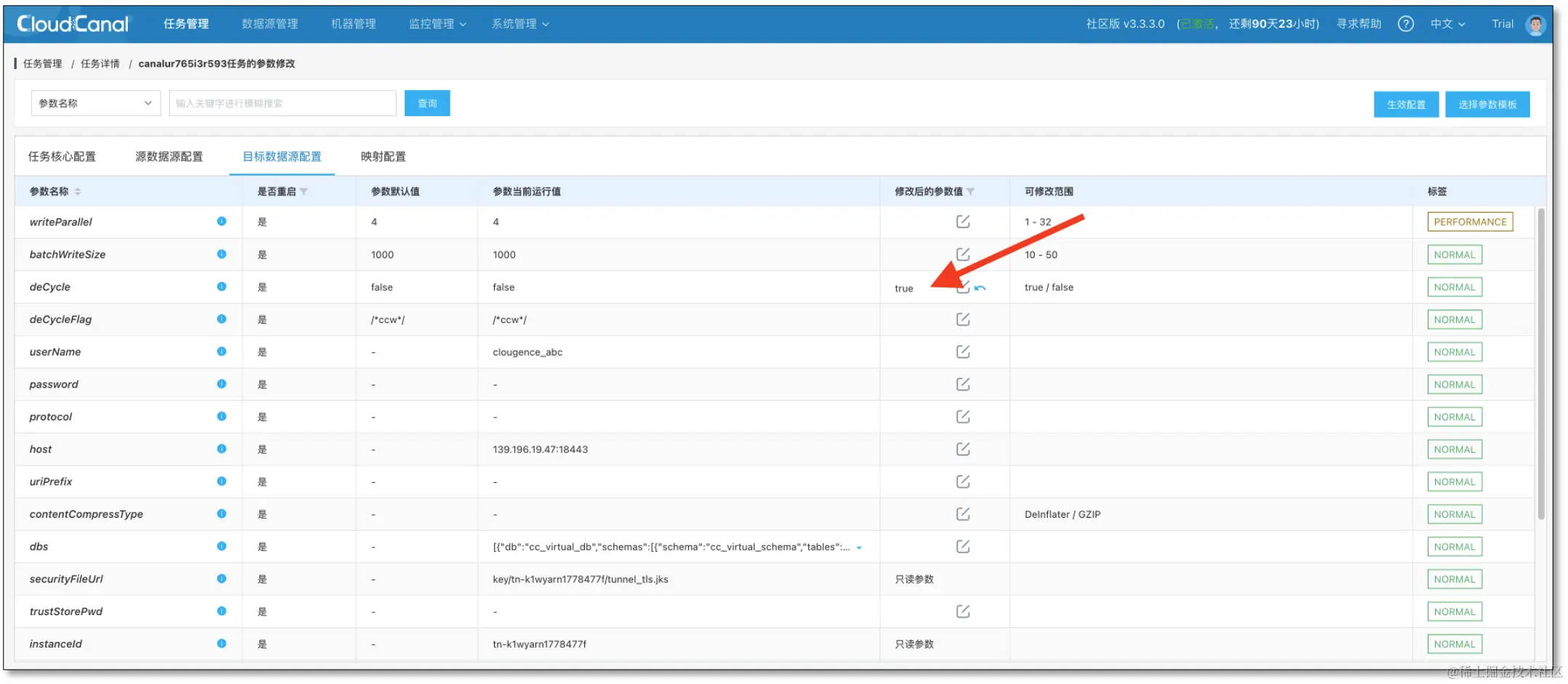Open the 数据源管理 menu
1568x684 pixels.
[x=269, y=23]
